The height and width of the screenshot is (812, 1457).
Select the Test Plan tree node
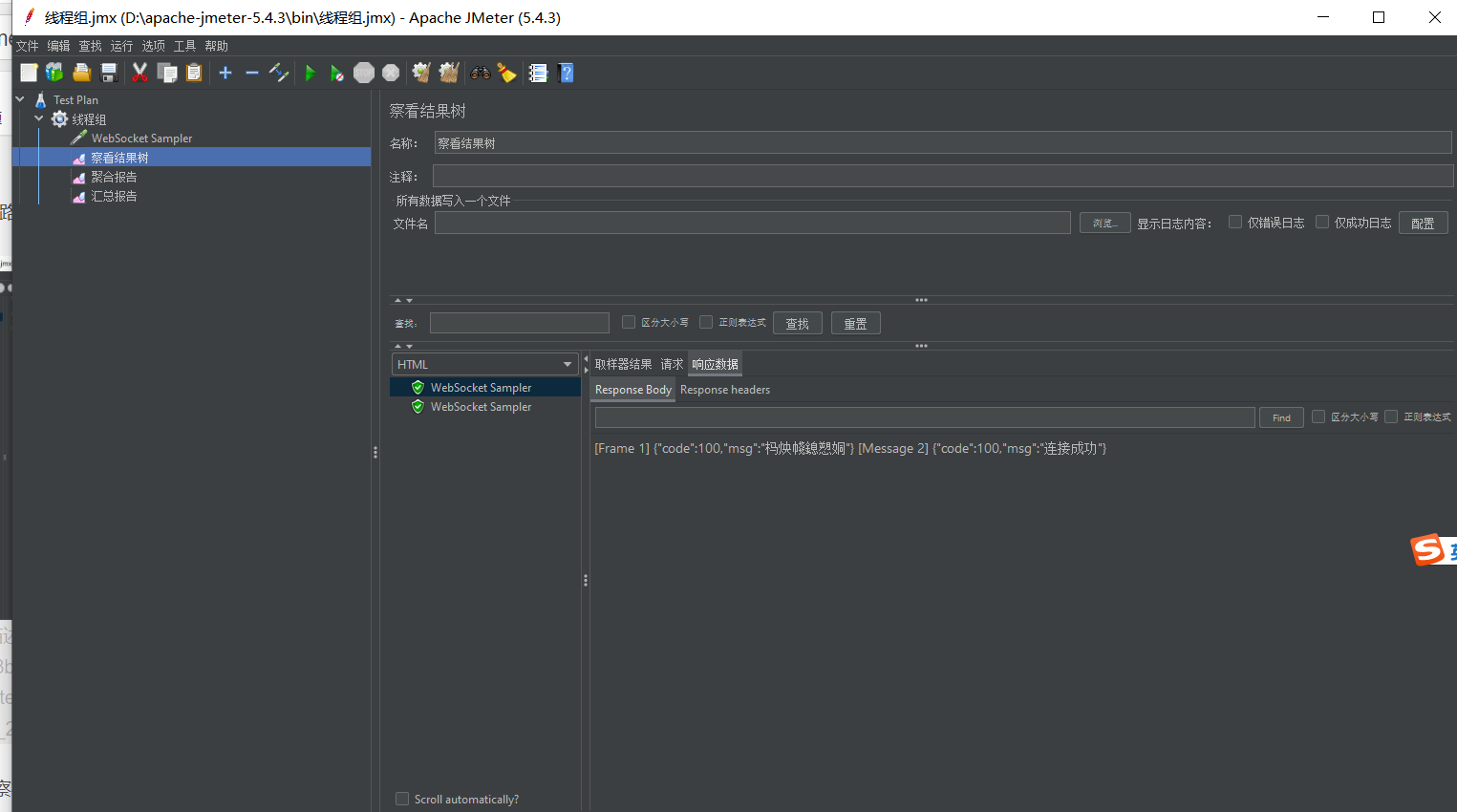(x=75, y=100)
